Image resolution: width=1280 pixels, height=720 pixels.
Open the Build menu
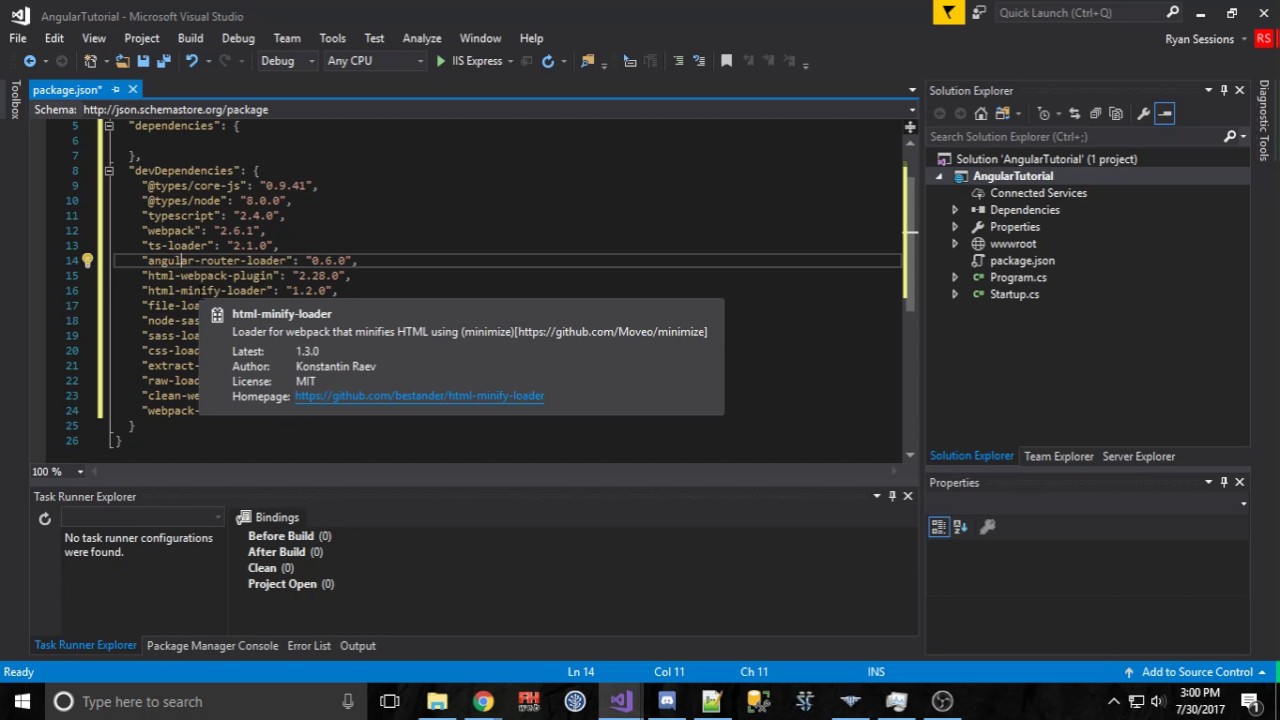190,38
